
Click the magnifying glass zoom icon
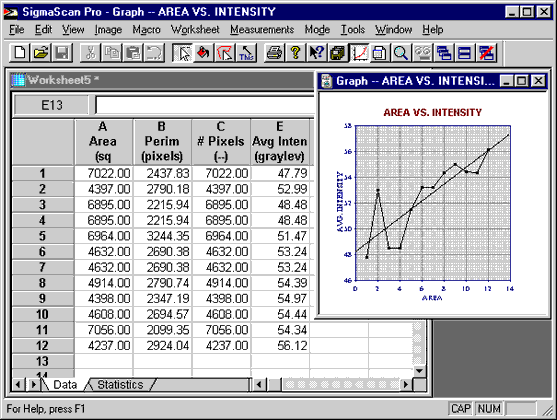[401, 53]
